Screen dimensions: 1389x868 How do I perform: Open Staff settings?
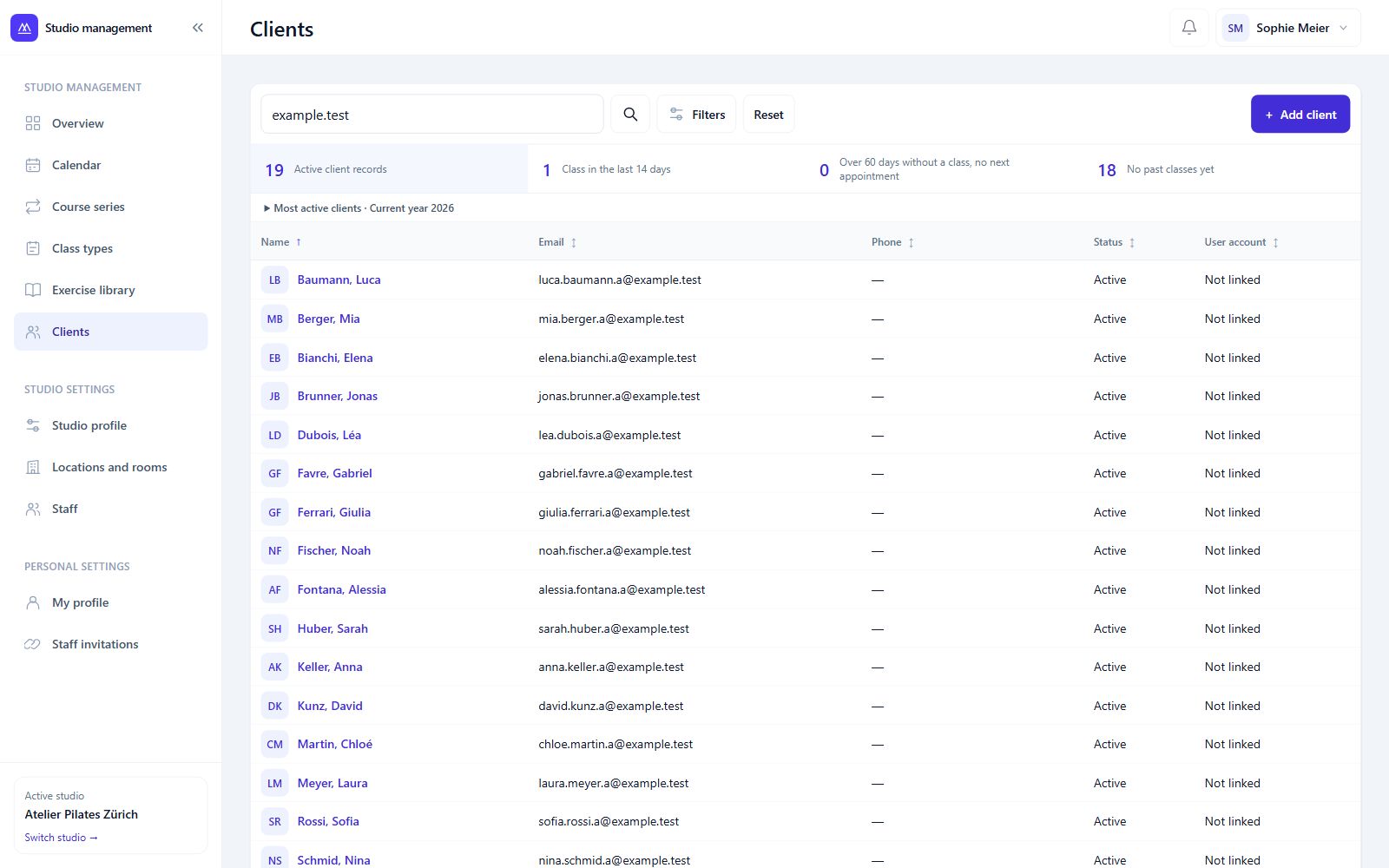[x=111, y=509]
